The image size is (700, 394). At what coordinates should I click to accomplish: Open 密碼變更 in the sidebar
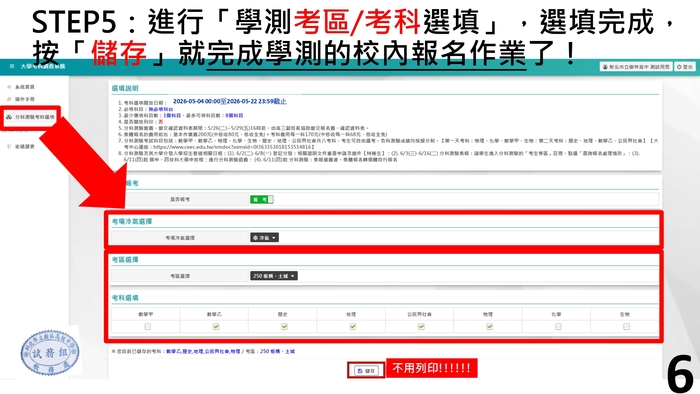[x=25, y=146]
